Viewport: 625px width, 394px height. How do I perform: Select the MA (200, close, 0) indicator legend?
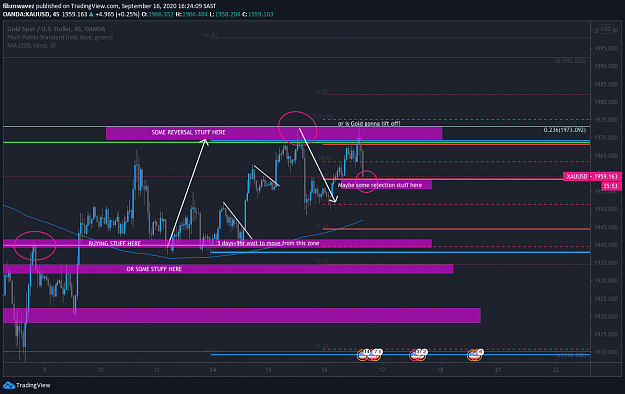(31, 45)
